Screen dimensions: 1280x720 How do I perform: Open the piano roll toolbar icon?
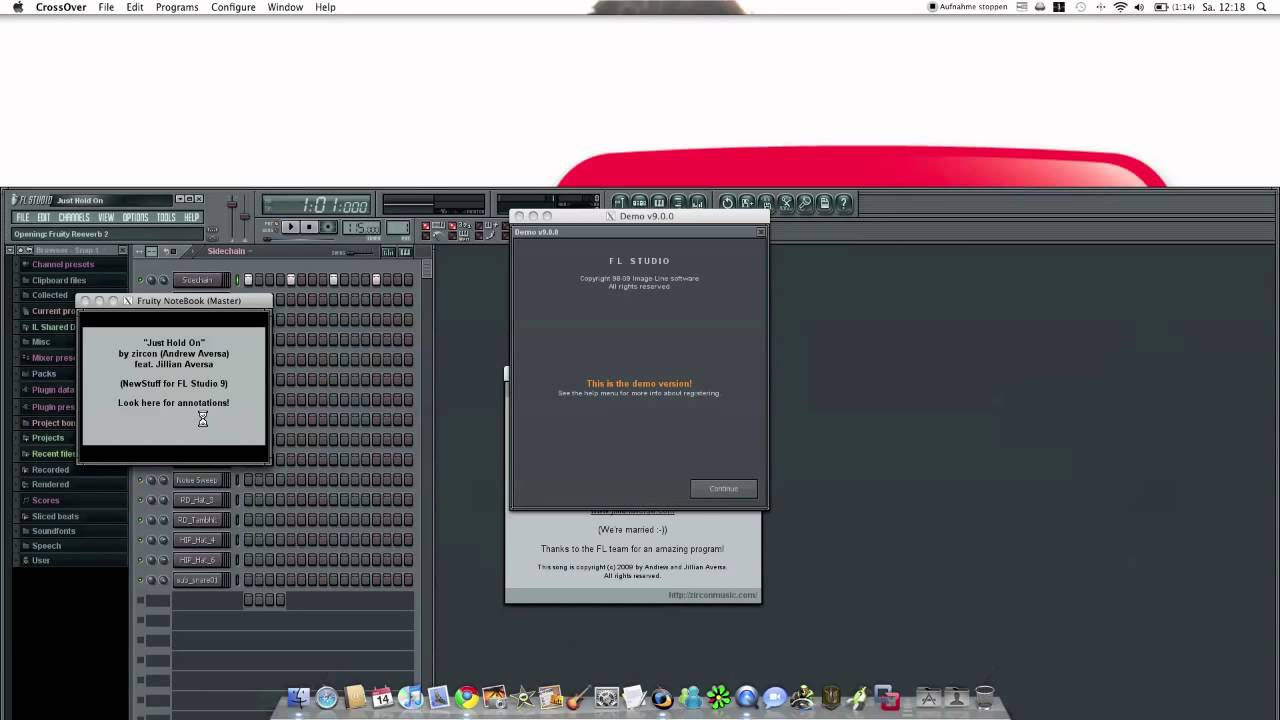[658, 203]
